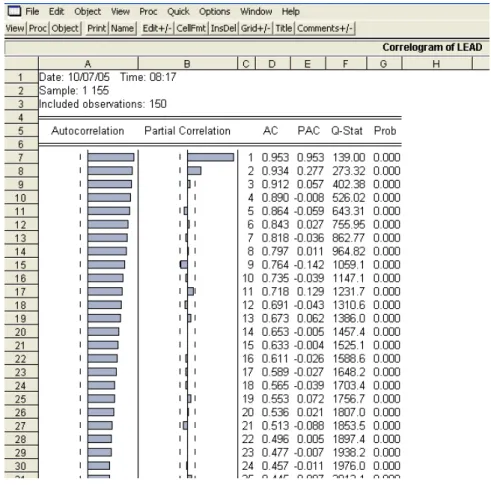The height and width of the screenshot is (485, 491).
Task: Click the 'Prob' column label
Action: click(385, 131)
